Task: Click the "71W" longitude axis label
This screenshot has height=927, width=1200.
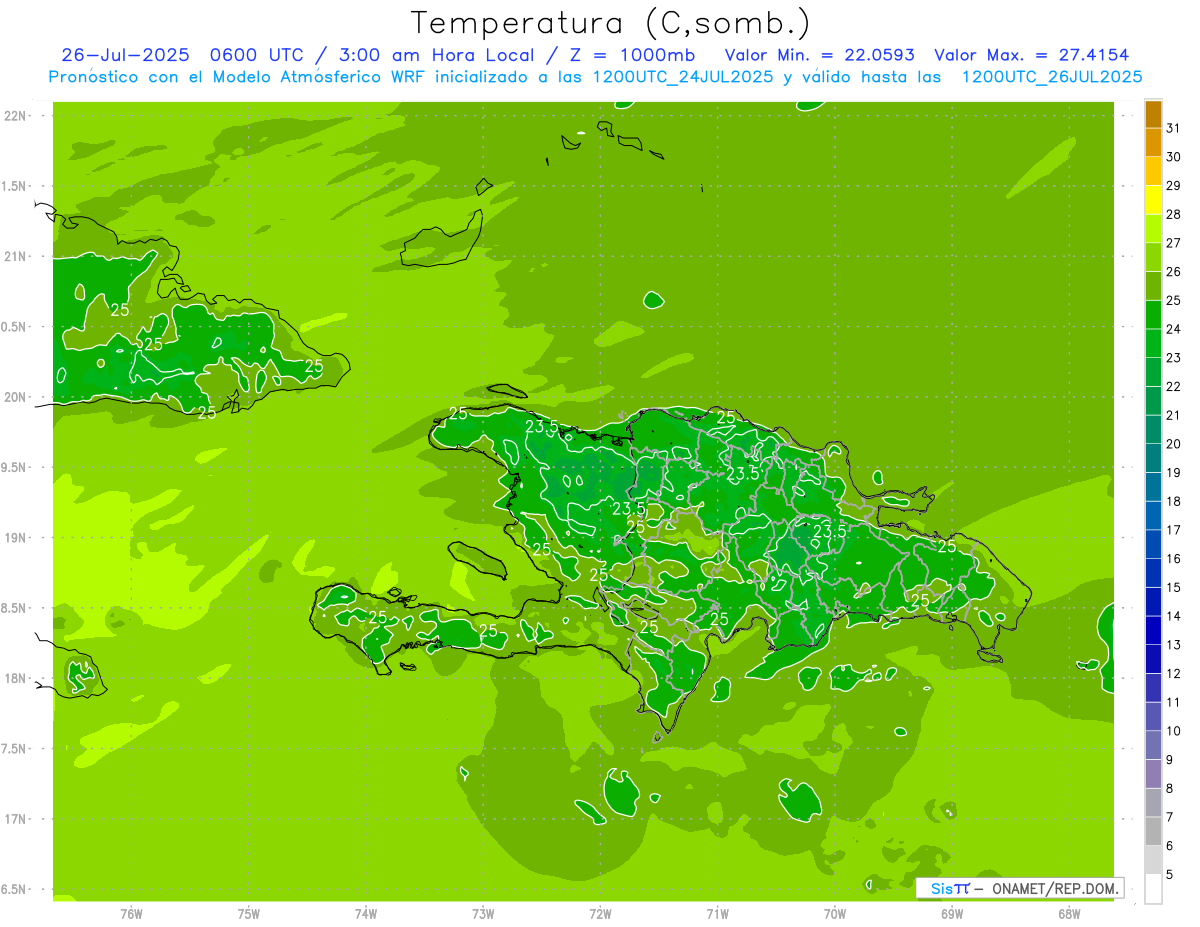Action: coord(717,914)
